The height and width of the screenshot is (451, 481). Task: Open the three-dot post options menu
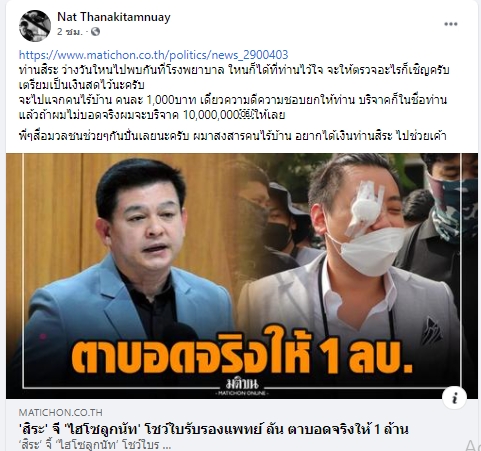[451, 24]
